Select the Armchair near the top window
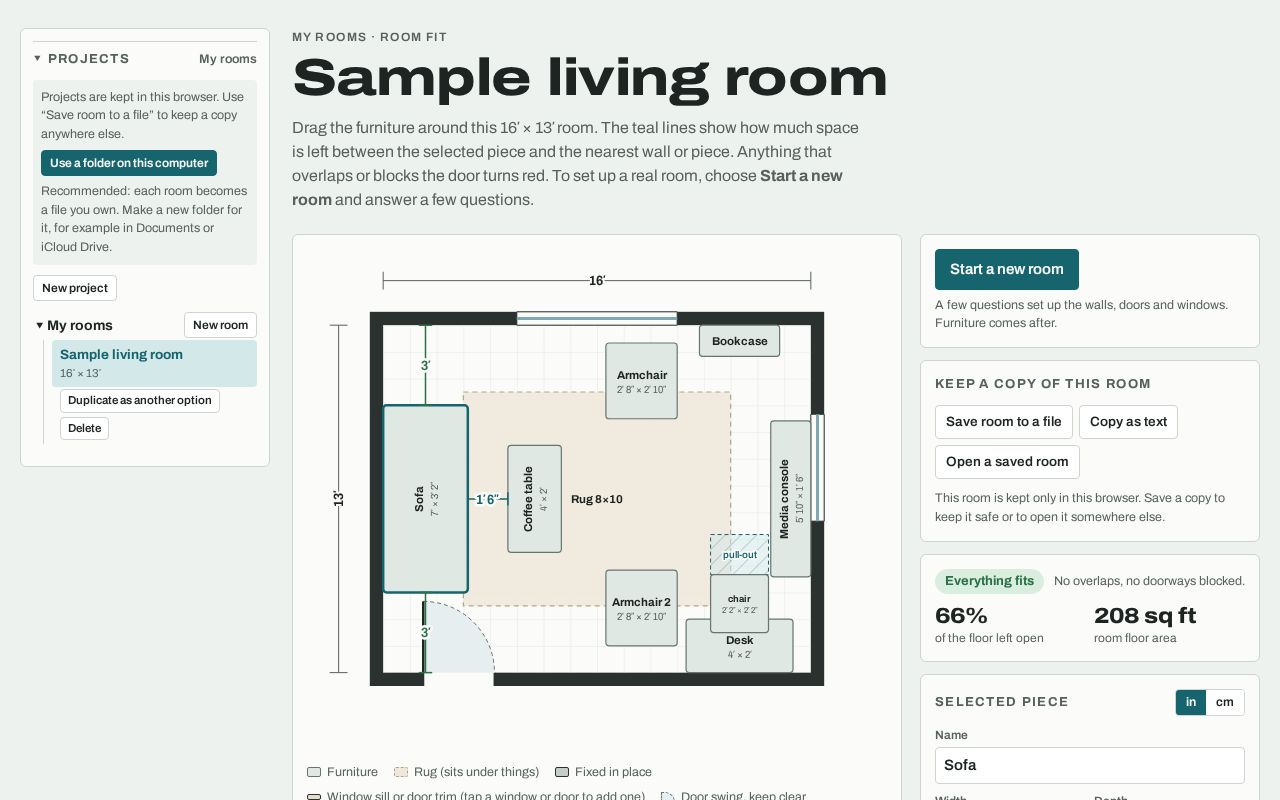The image size is (1280, 800). coord(641,381)
